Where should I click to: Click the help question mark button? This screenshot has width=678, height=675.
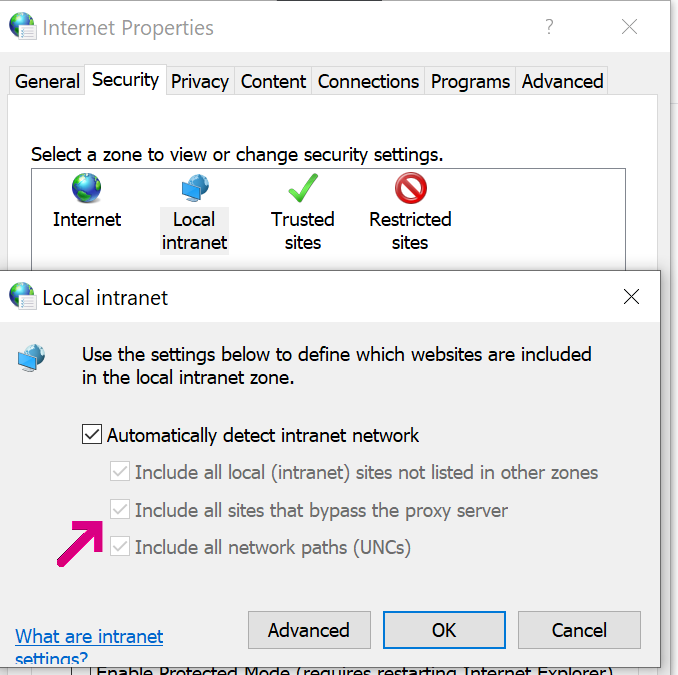point(549,27)
